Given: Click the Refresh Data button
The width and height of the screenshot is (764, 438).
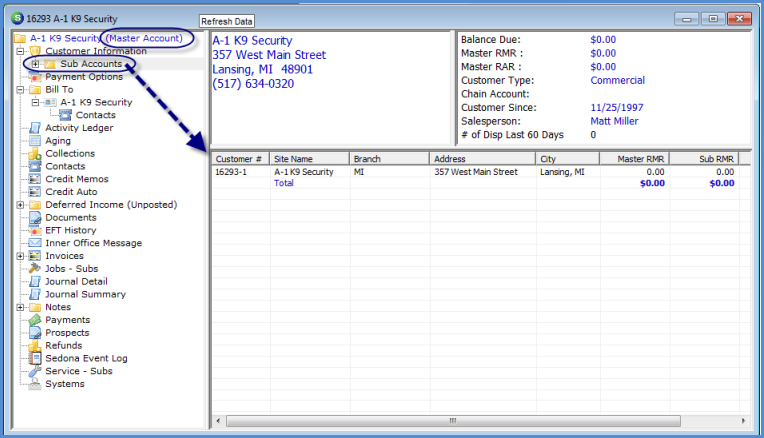Looking at the screenshot, I should (x=227, y=21).
